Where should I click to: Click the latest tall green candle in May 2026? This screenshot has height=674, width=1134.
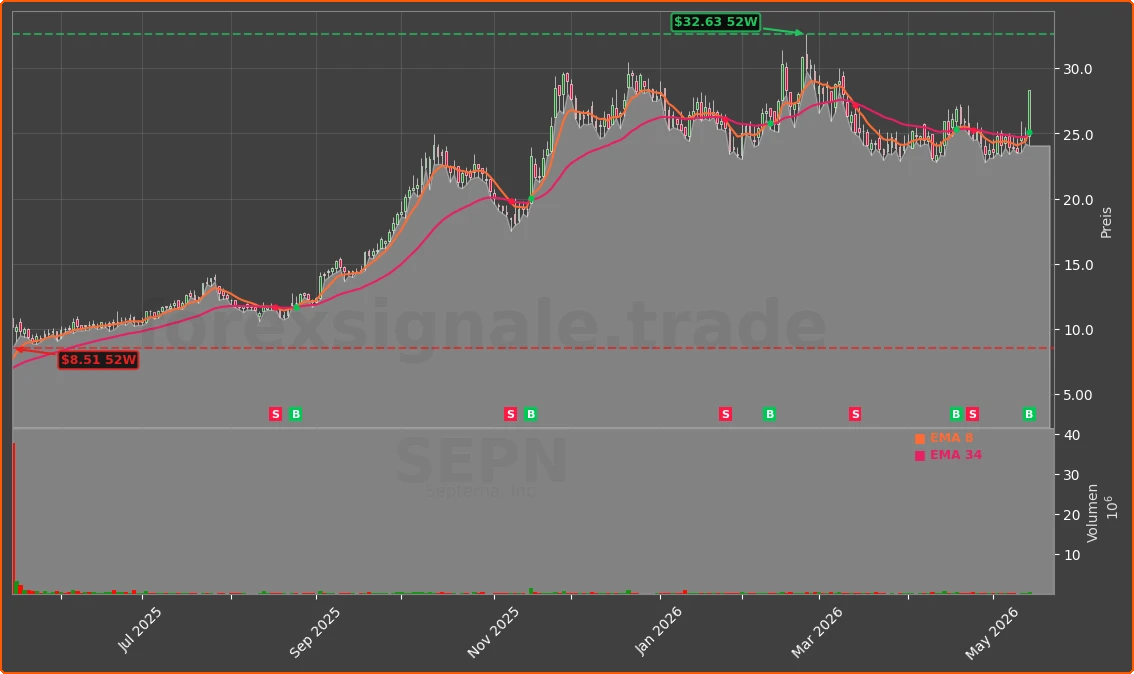tap(1029, 114)
